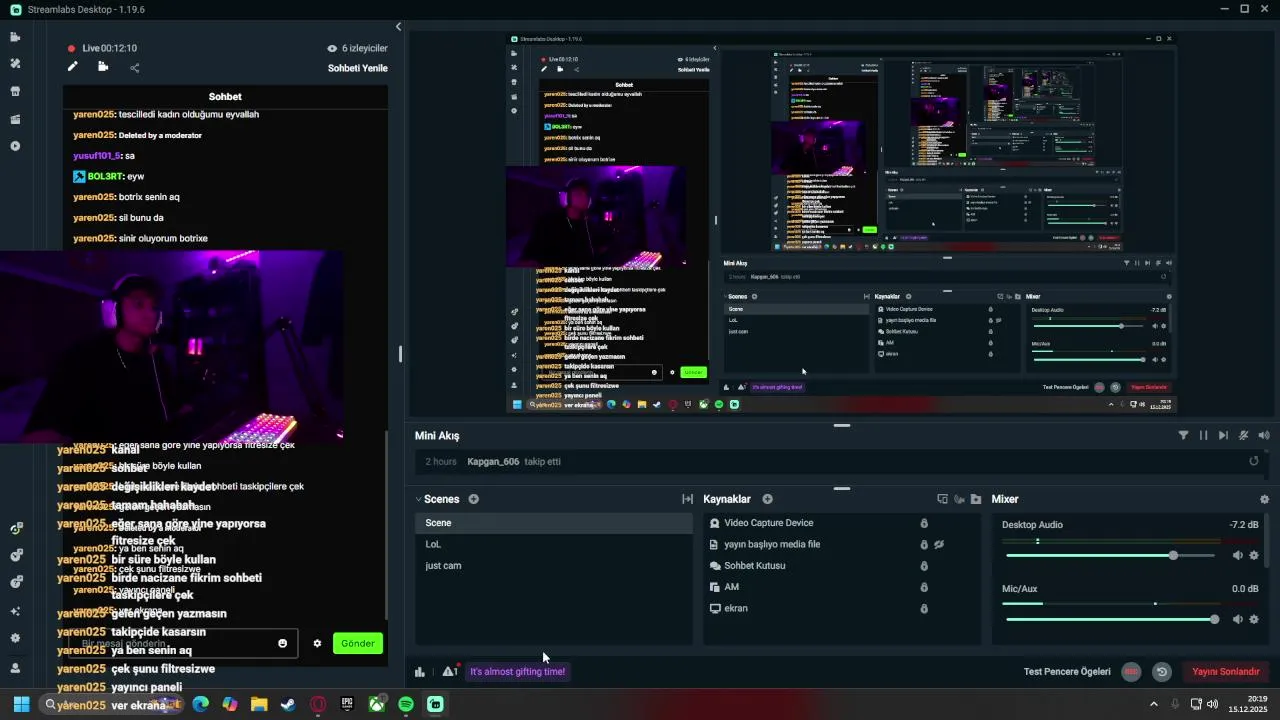Click the emoji picker in chat input
Viewport: 1280px width, 720px height.
click(283, 643)
